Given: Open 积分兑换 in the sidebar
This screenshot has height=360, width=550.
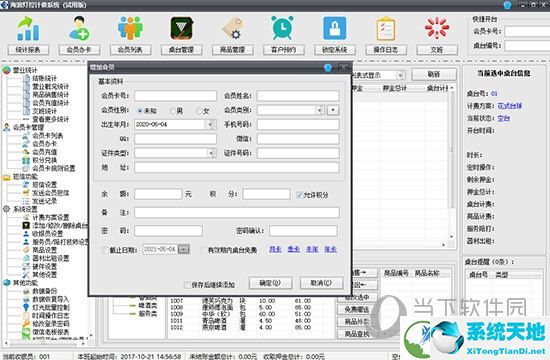Looking at the screenshot, I should (x=45, y=160).
